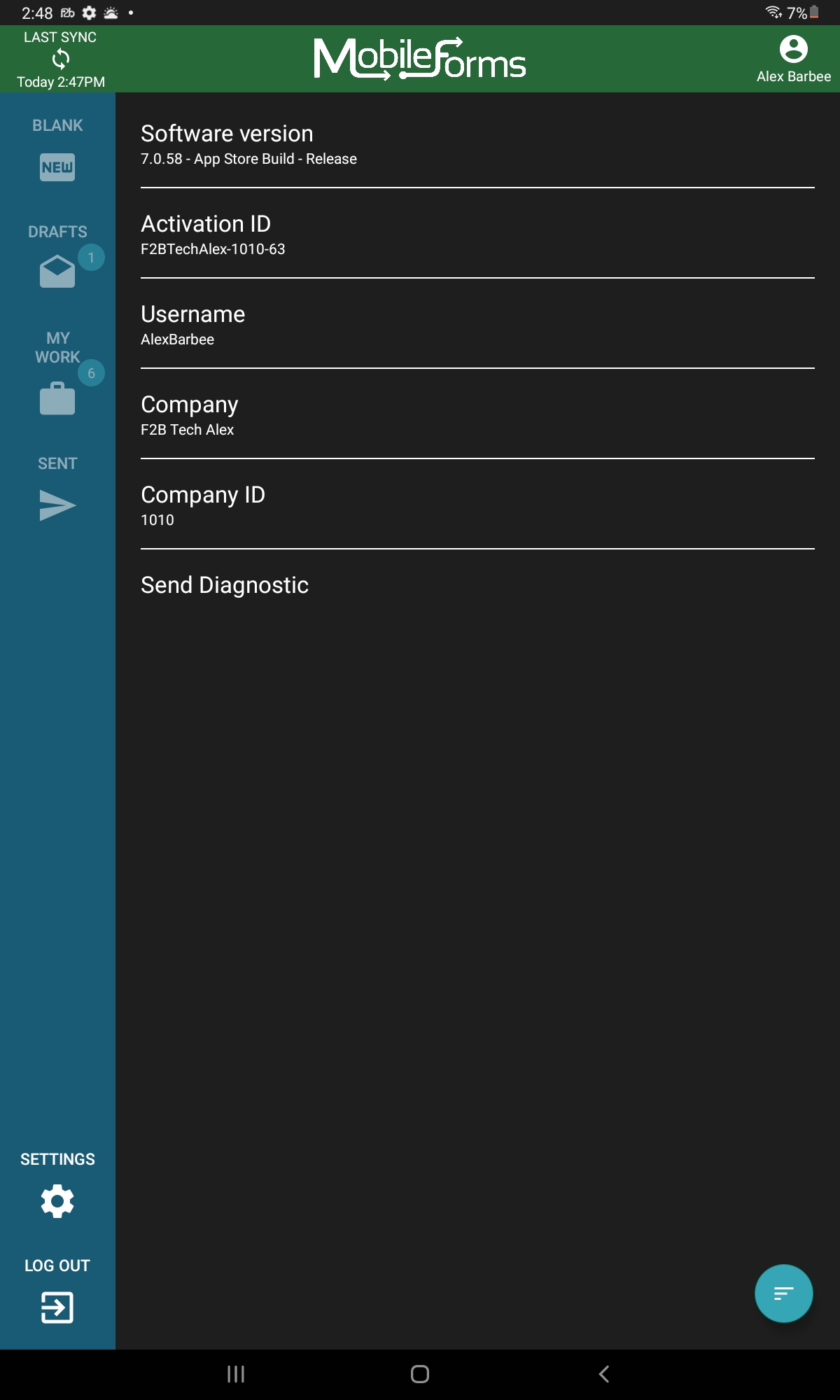
Task: Tap the weather notification icon
Action: pyautogui.click(x=111, y=13)
